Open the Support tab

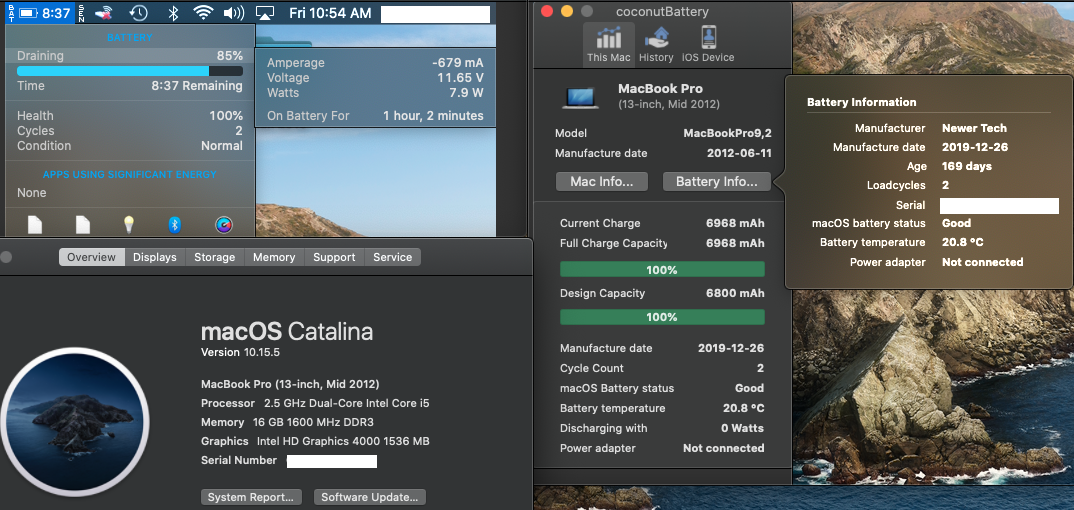coord(334,257)
